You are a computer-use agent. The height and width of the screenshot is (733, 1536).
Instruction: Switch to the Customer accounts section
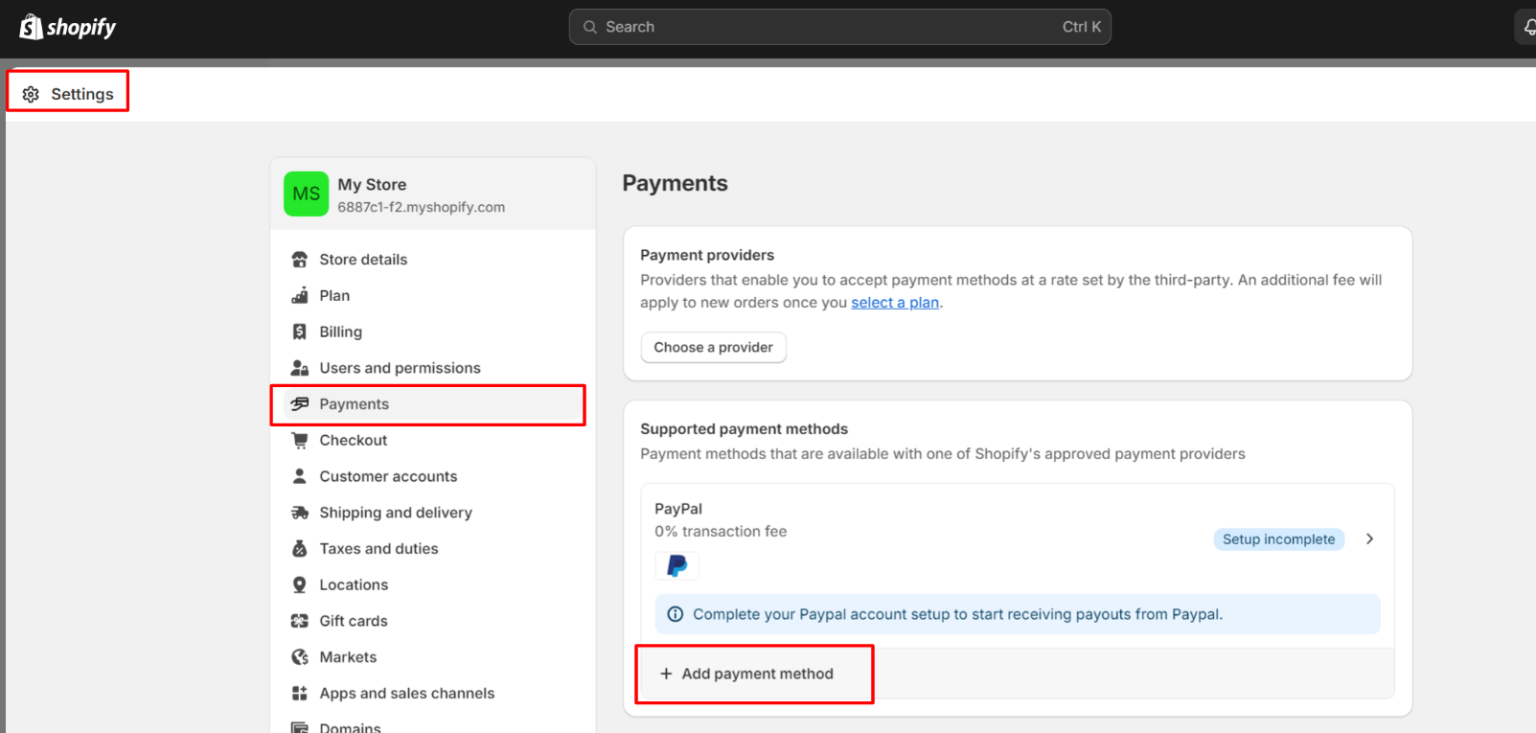click(x=388, y=476)
